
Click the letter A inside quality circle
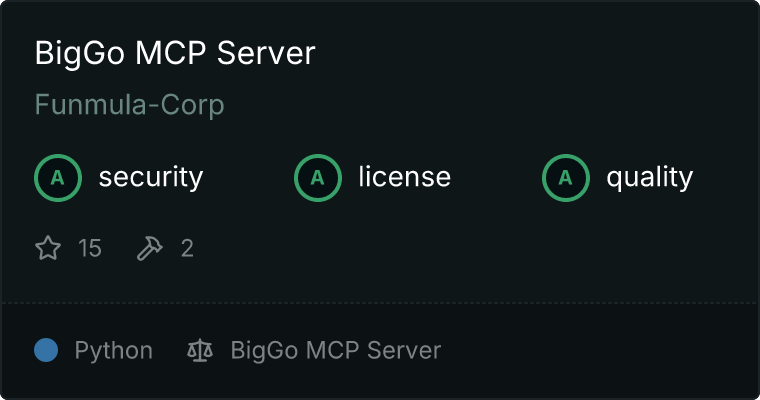pyautogui.click(x=566, y=178)
